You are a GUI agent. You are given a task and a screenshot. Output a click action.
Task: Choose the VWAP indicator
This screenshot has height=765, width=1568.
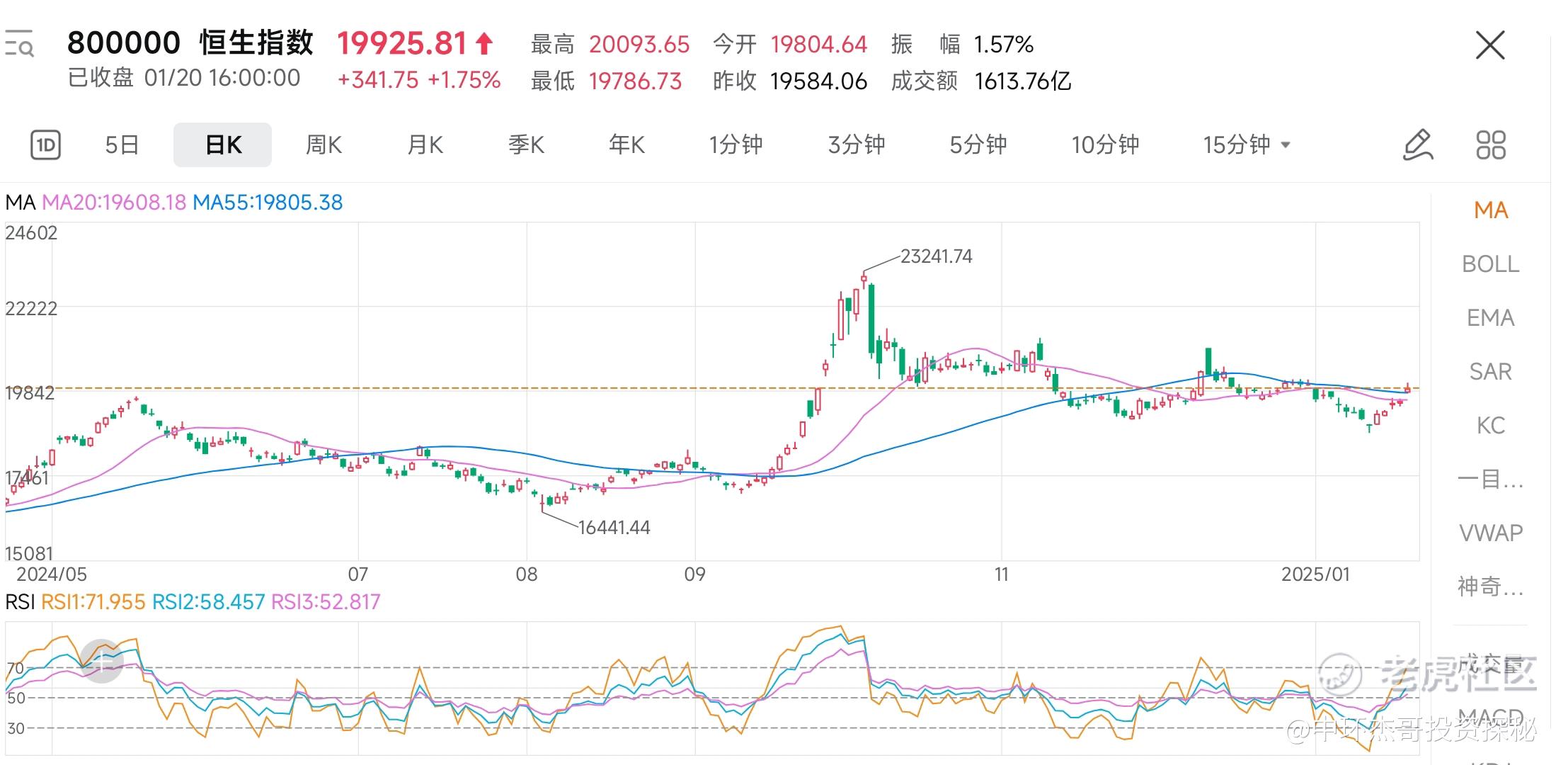[x=1490, y=533]
